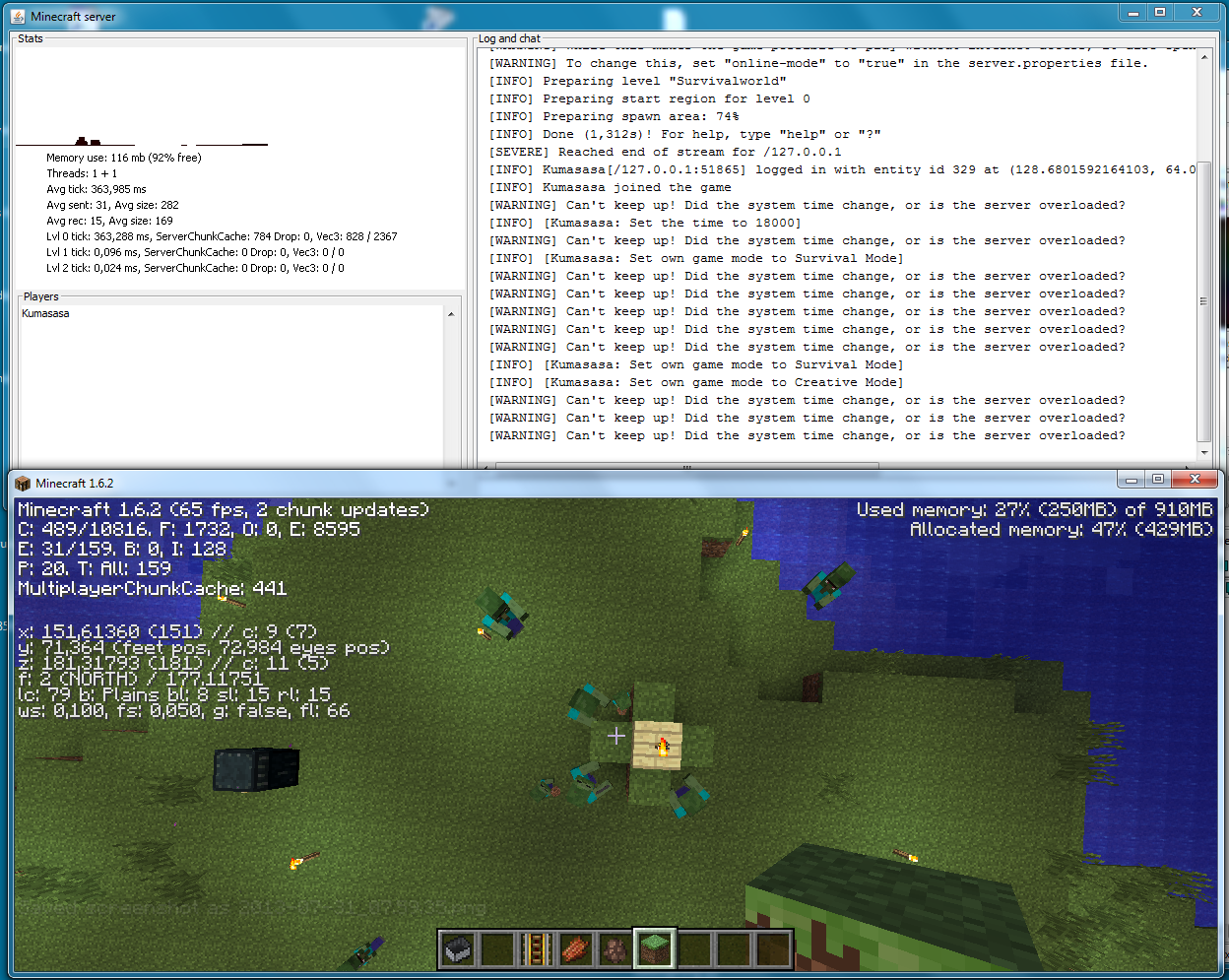1229x980 pixels.
Task: Minimize the Minecraft server window
Action: pos(1133,12)
